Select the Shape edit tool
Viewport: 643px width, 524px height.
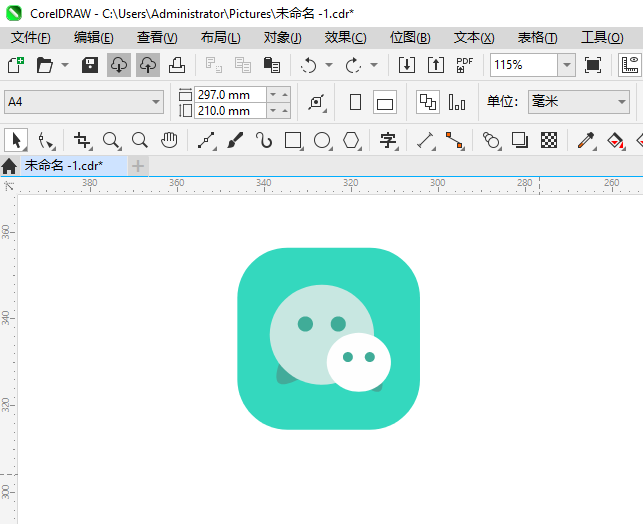(46, 140)
